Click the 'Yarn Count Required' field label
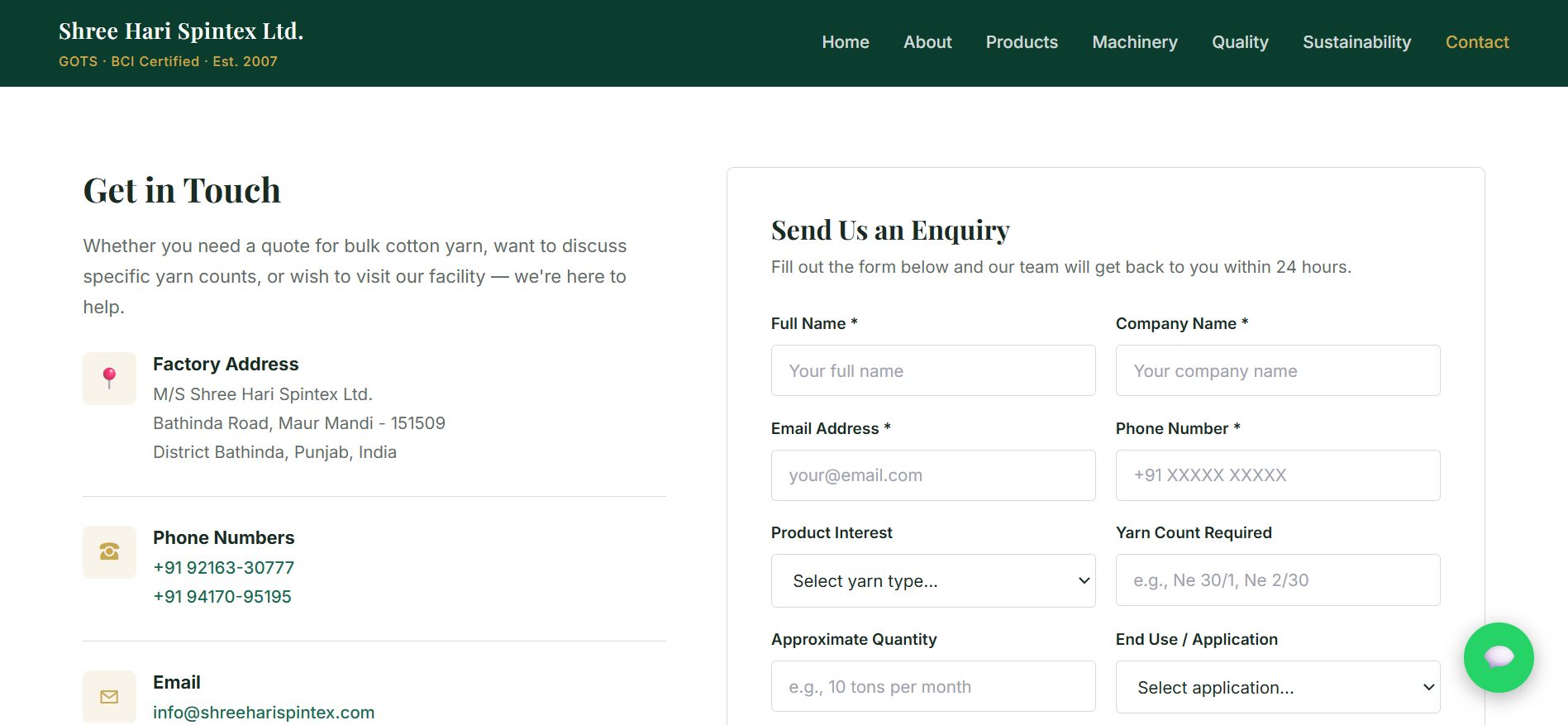This screenshot has width=1568, height=725. click(1194, 533)
